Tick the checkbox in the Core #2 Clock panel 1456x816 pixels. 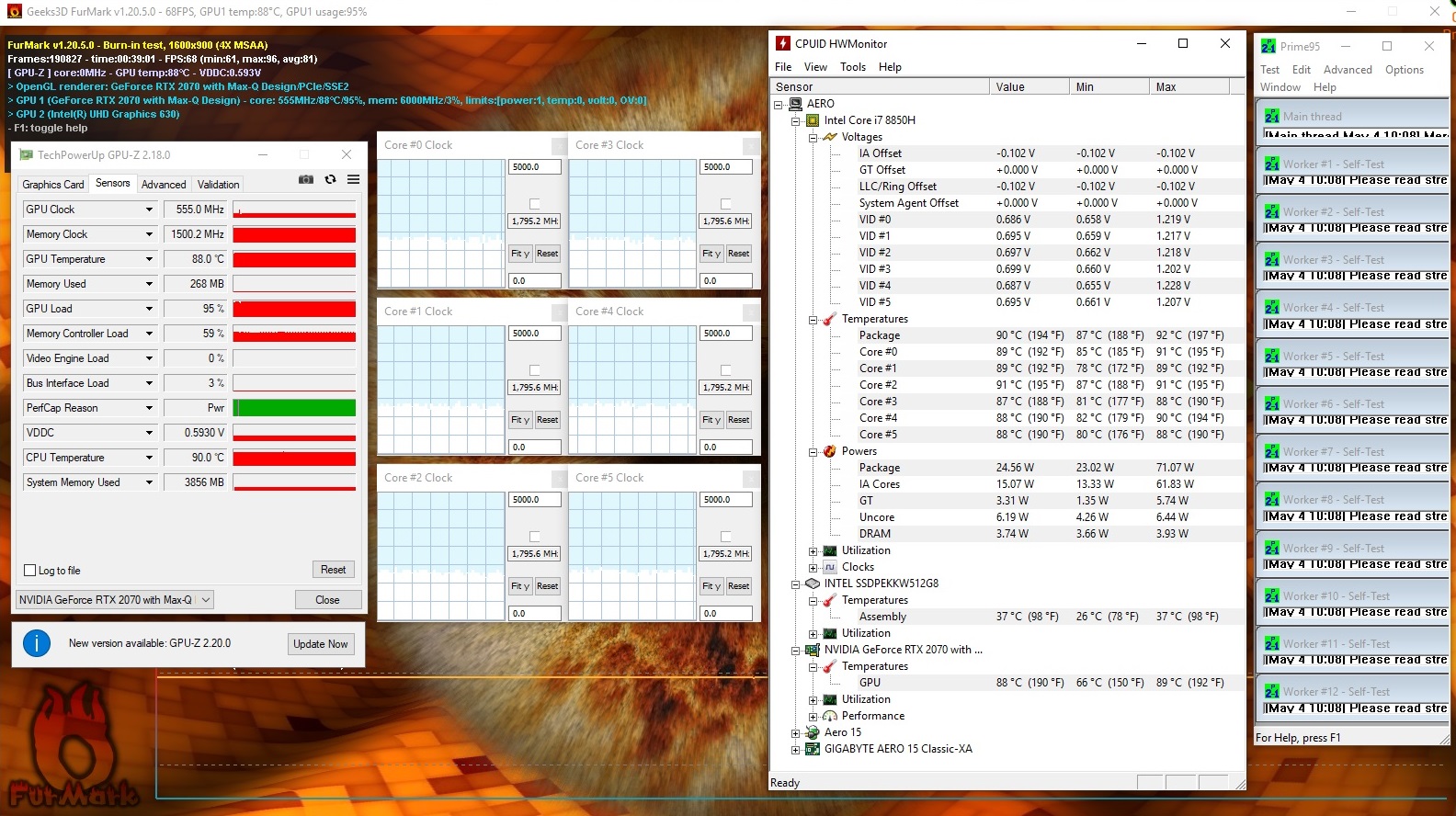[535, 537]
